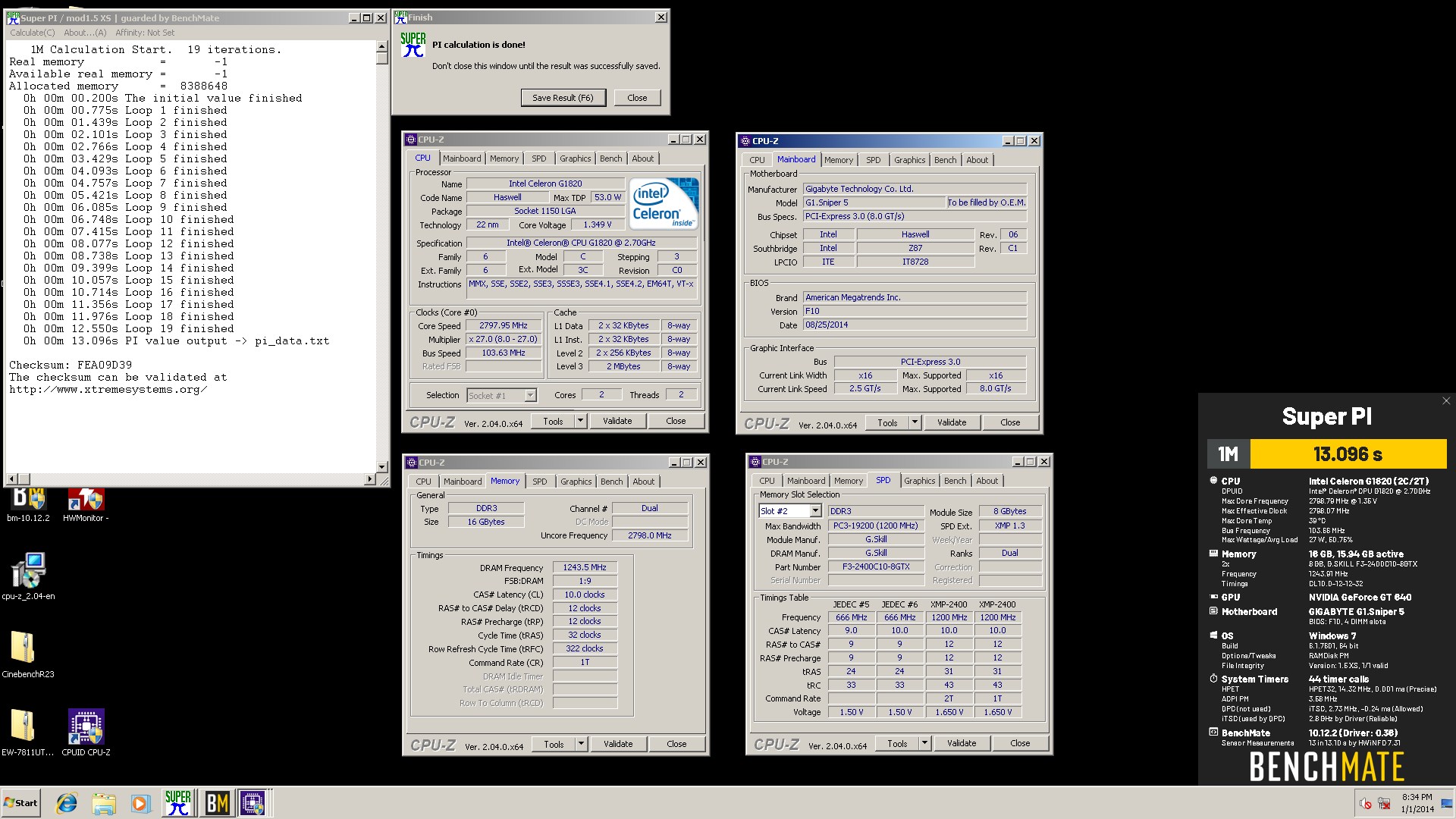Open EW-7811UT zipped folder icon
Image resolution: width=1456 pixels, height=819 pixels.
(28, 733)
